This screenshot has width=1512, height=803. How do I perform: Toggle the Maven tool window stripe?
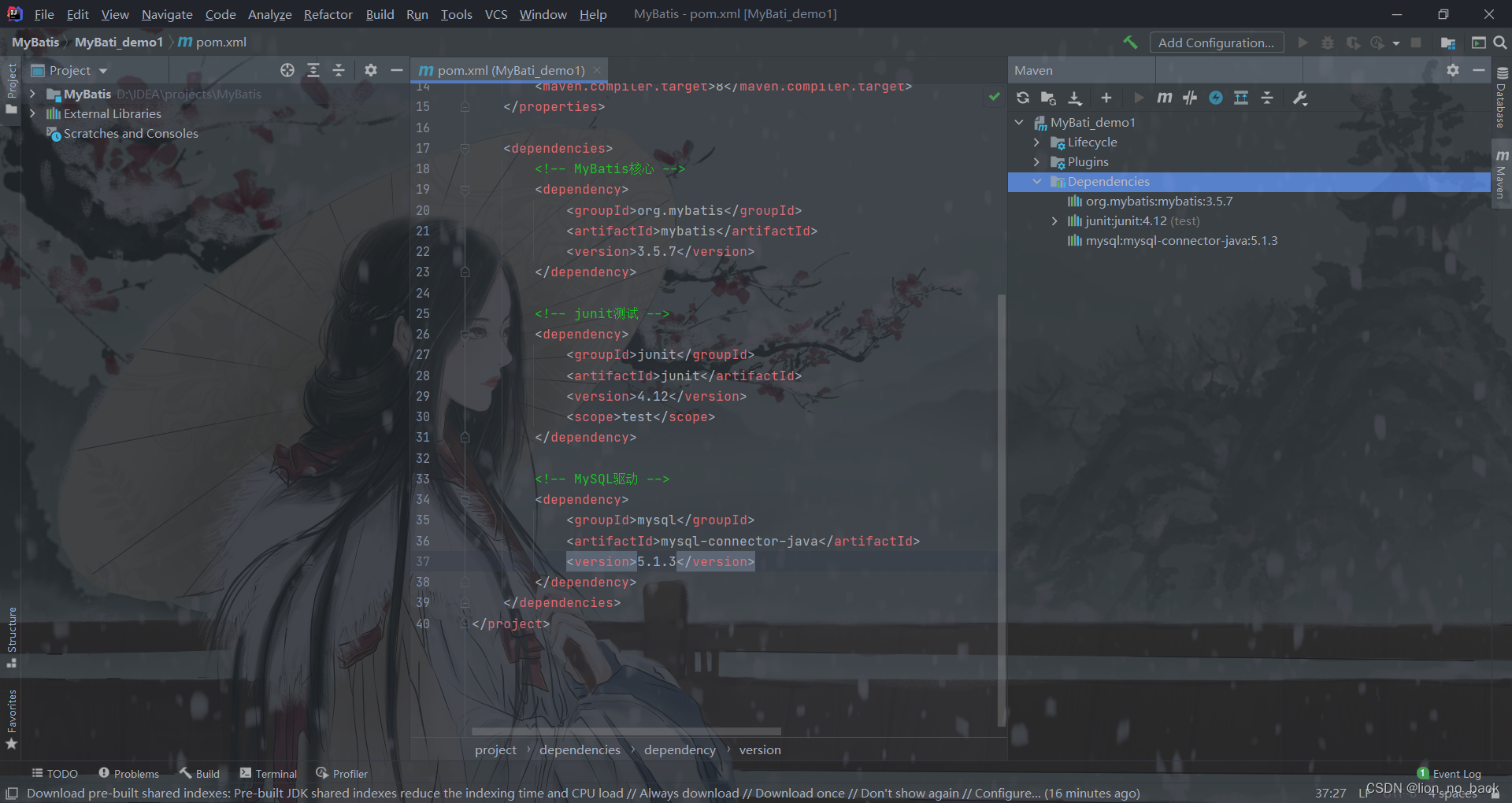[x=1502, y=174]
